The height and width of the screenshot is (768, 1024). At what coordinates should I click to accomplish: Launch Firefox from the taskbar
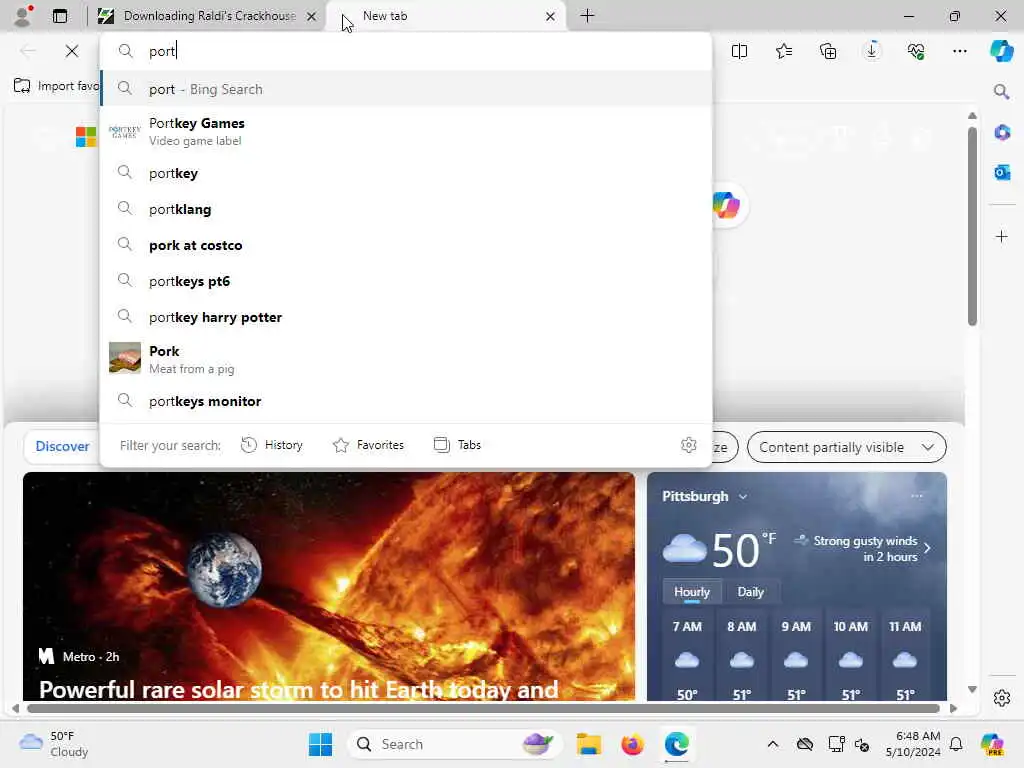[632, 744]
